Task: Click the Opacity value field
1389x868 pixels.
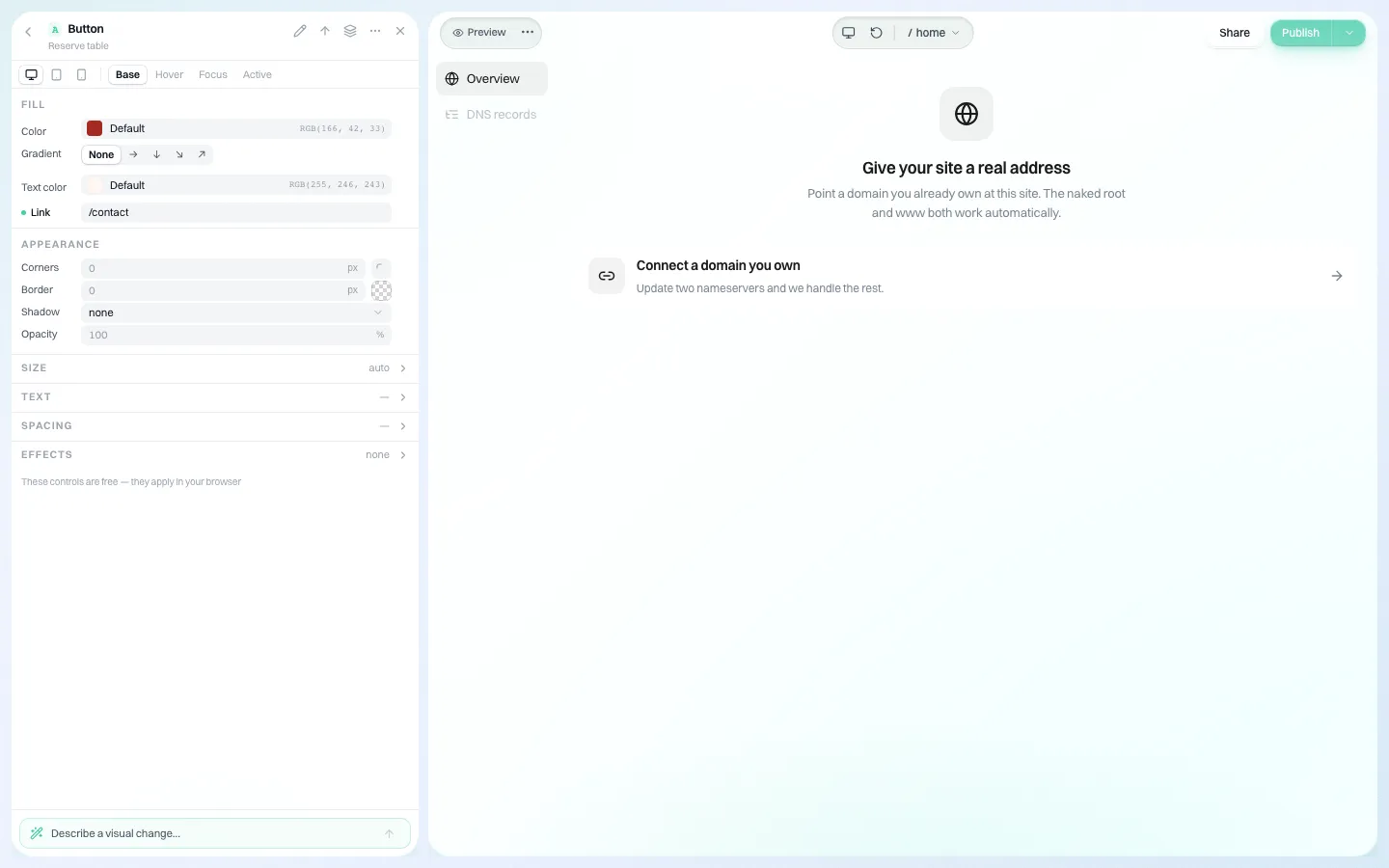Action: click(x=236, y=335)
